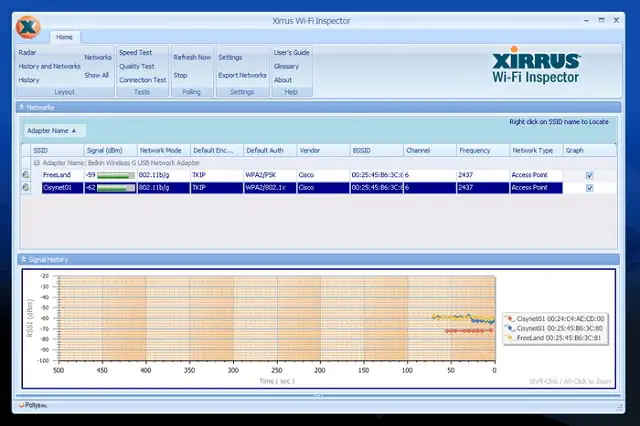Collapse the Belkin adapter group row

coord(37,162)
